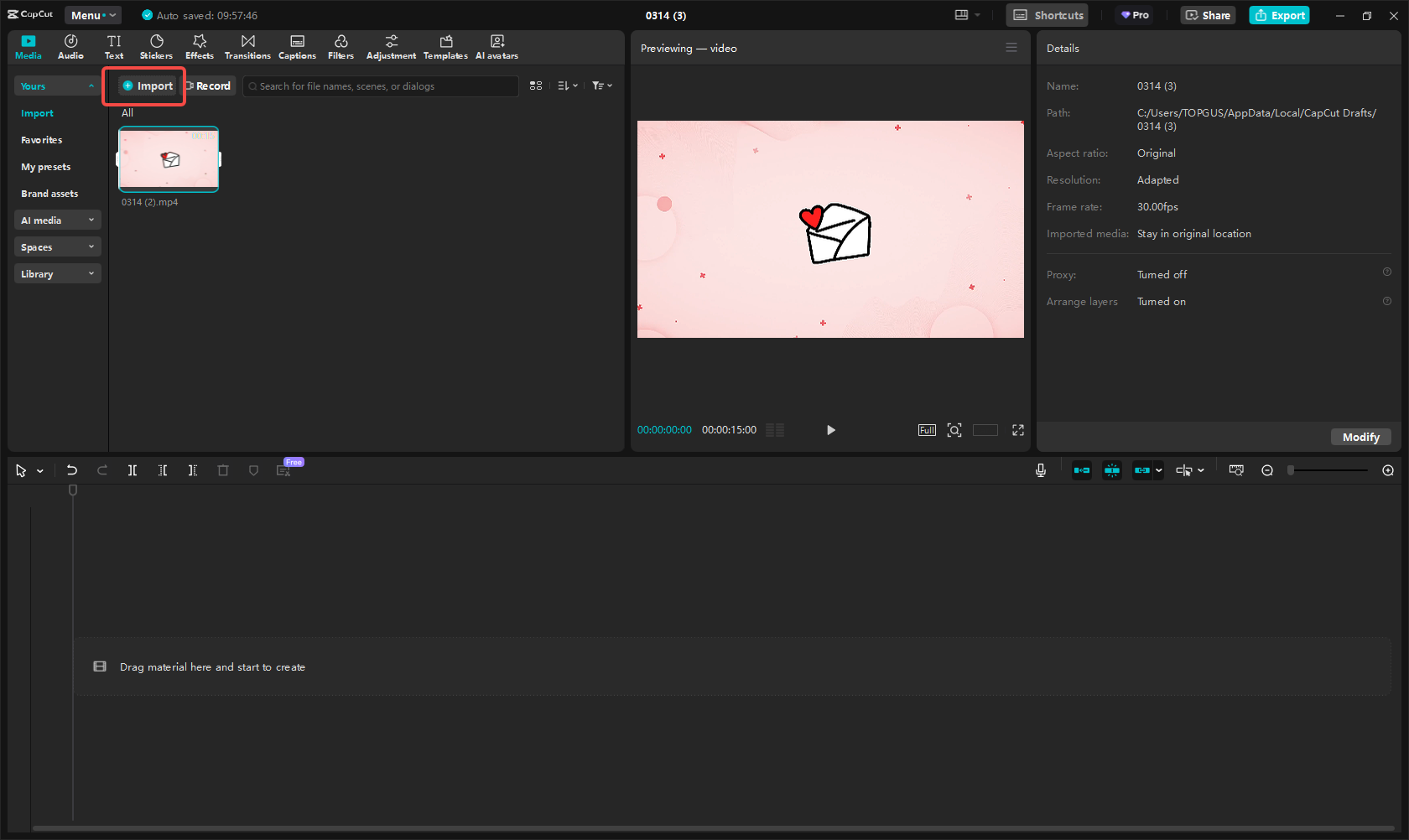
Task: Export the project
Action: [x=1279, y=15]
